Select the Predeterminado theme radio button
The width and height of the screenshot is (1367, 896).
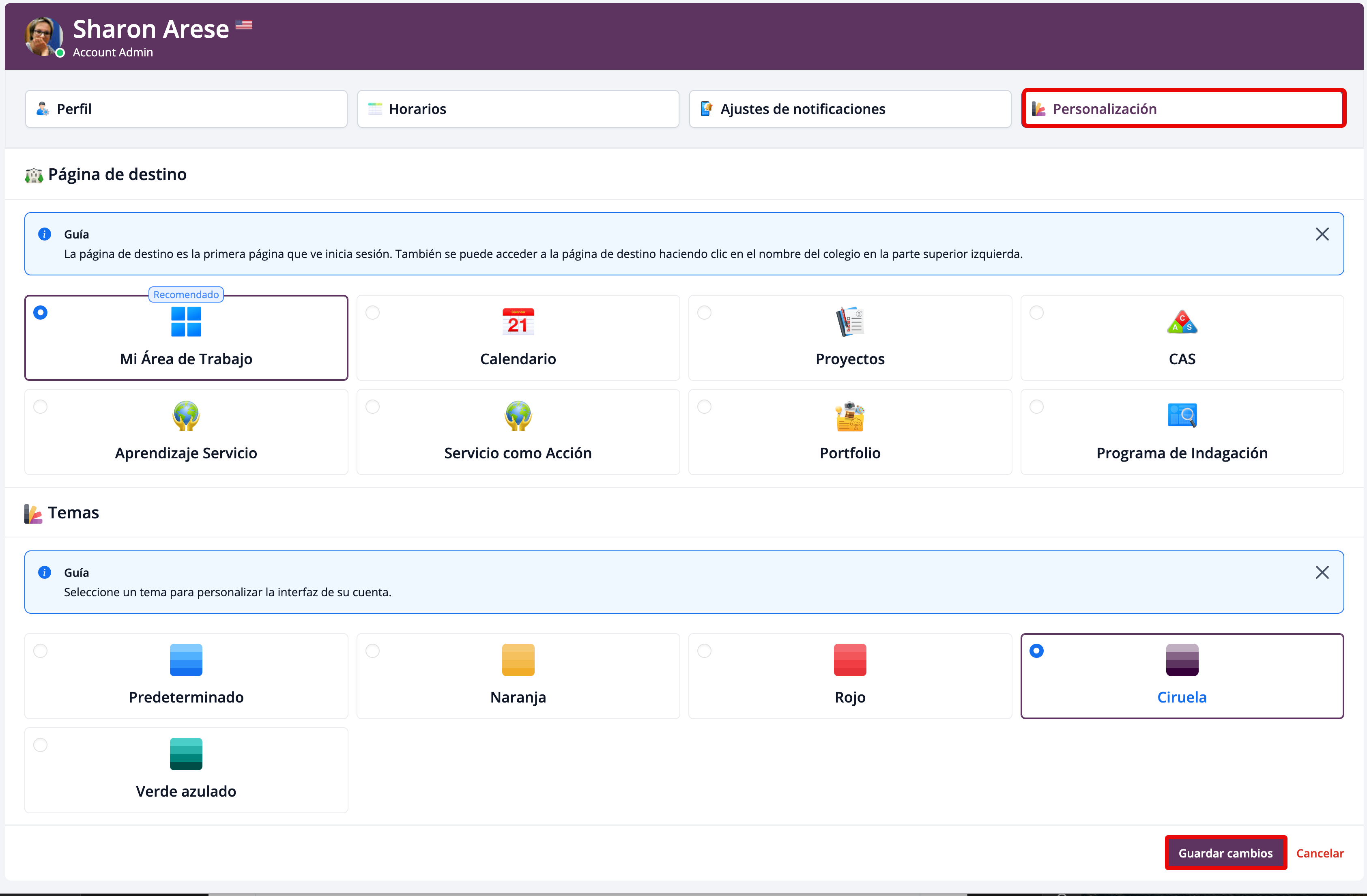pyautogui.click(x=40, y=651)
